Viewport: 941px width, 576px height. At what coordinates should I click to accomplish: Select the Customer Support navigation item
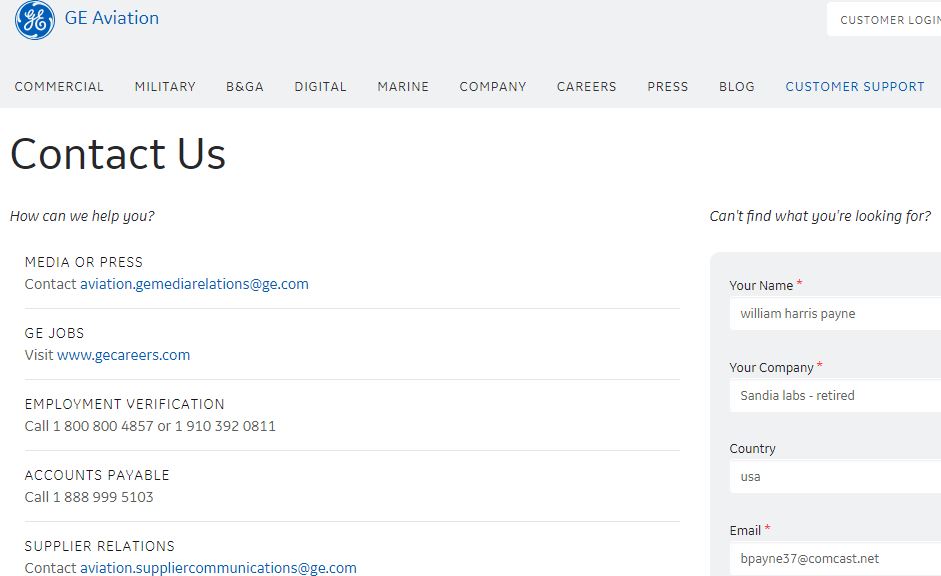[x=855, y=87]
